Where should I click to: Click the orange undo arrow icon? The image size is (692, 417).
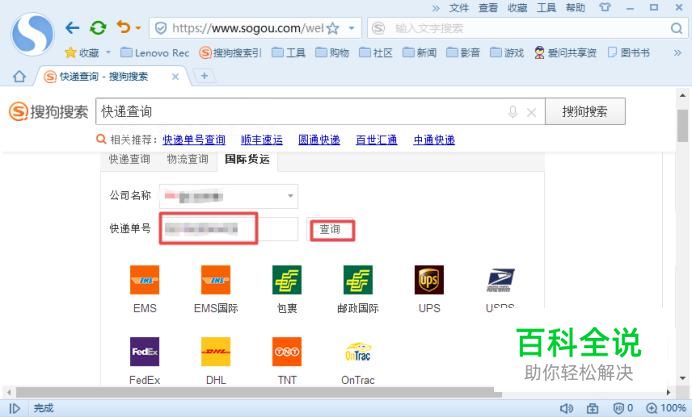point(124,27)
